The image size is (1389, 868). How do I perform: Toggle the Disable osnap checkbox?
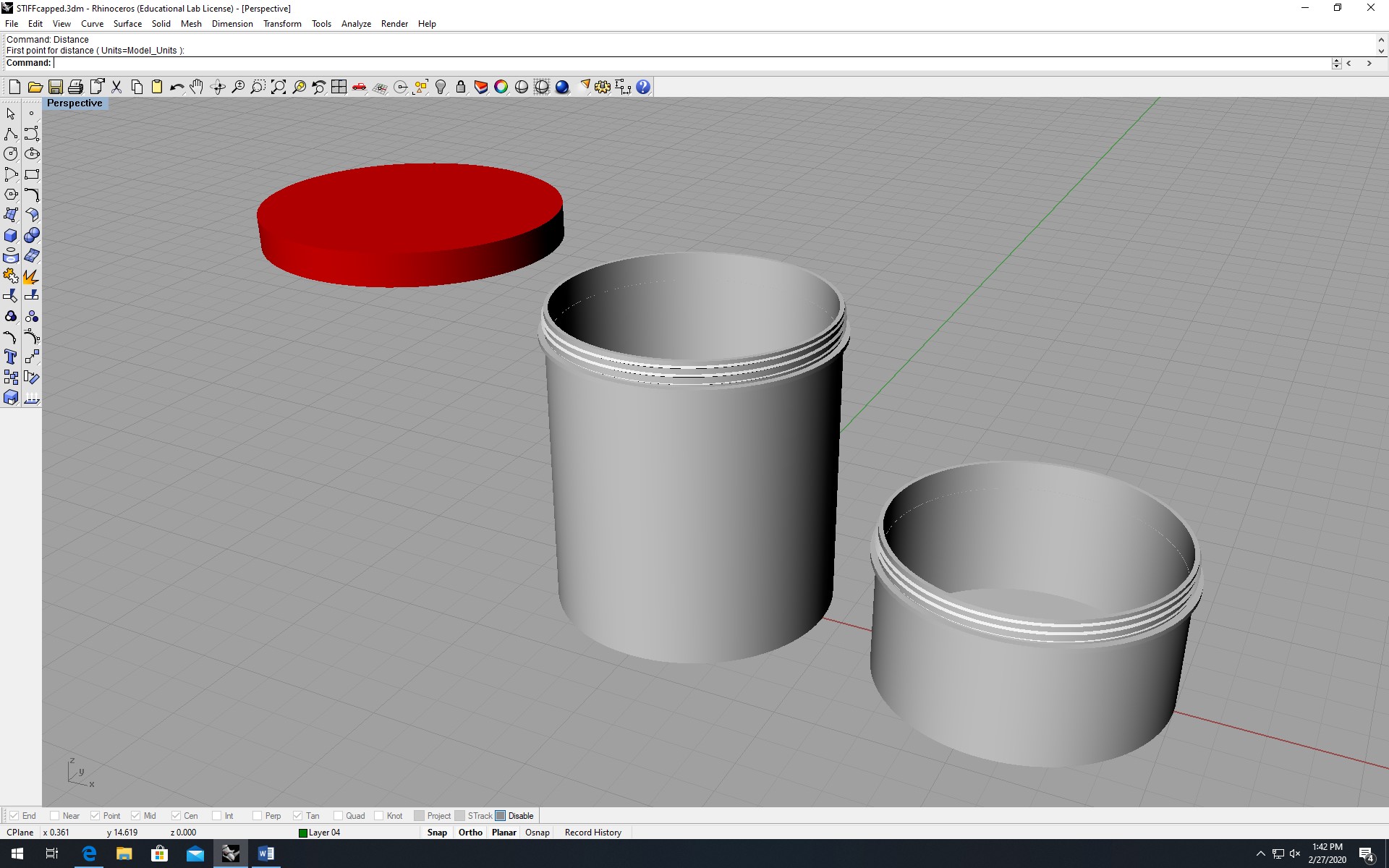(x=501, y=815)
